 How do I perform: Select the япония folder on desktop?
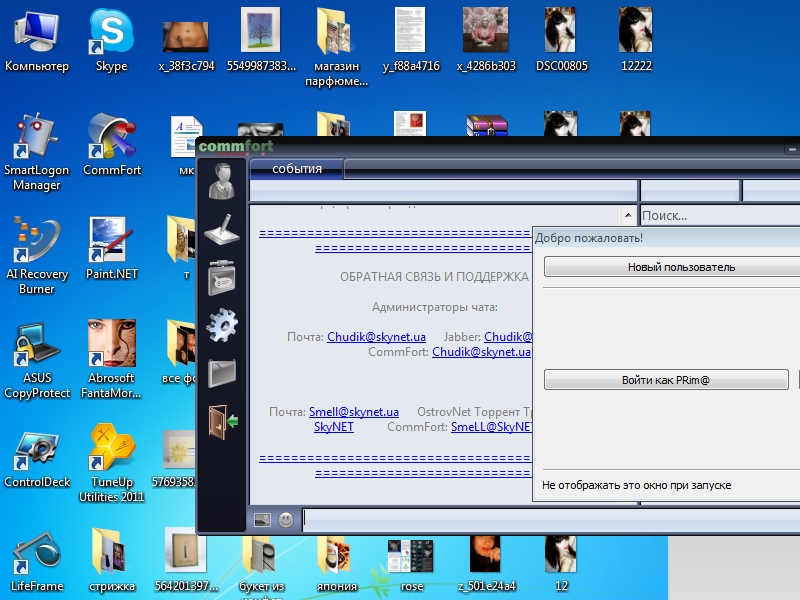click(x=336, y=563)
